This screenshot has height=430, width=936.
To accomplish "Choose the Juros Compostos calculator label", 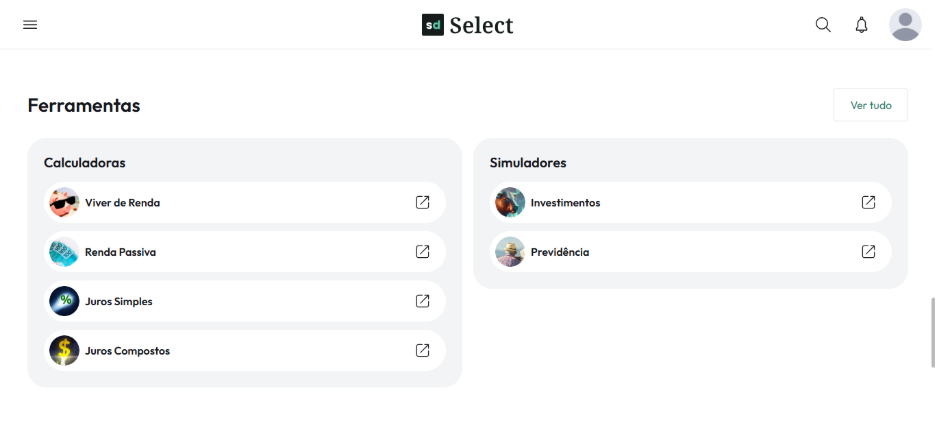I will pyautogui.click(x=127, y=351).
